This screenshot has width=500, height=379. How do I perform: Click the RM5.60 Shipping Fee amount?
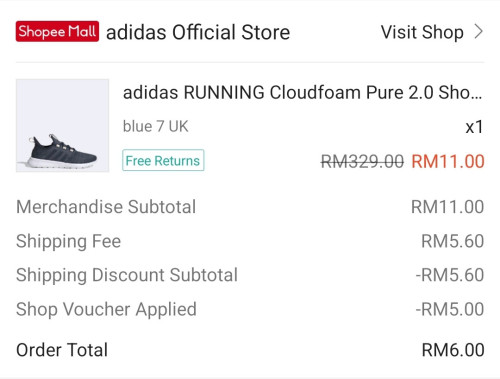[453, 241]
